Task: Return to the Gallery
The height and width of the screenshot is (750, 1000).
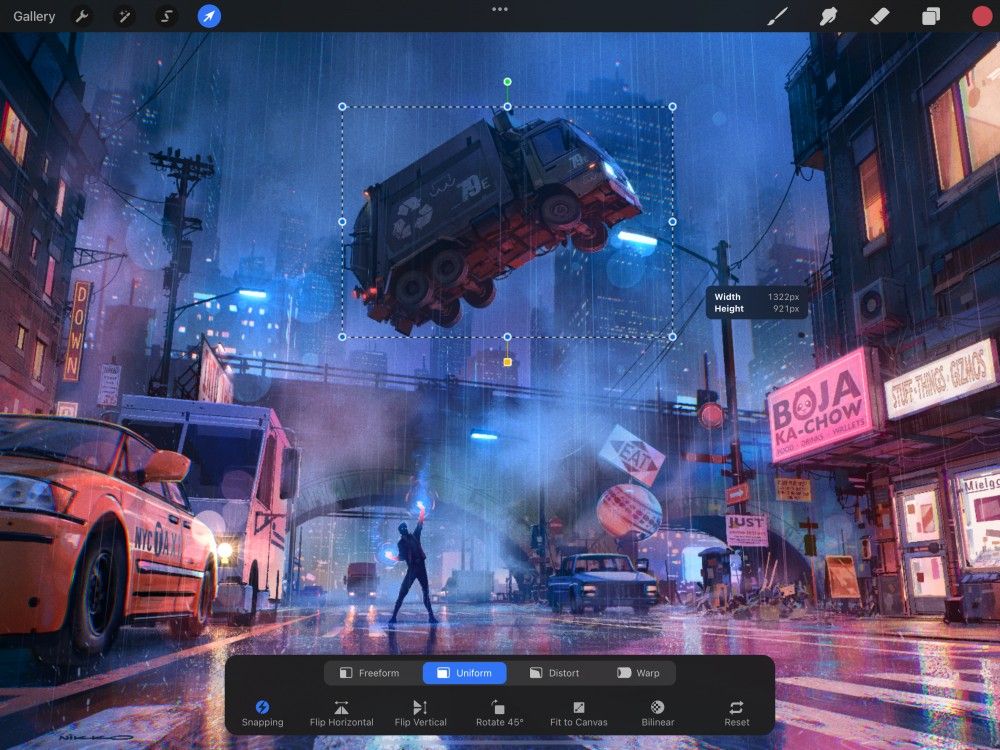Action: [x=32, y=16]
